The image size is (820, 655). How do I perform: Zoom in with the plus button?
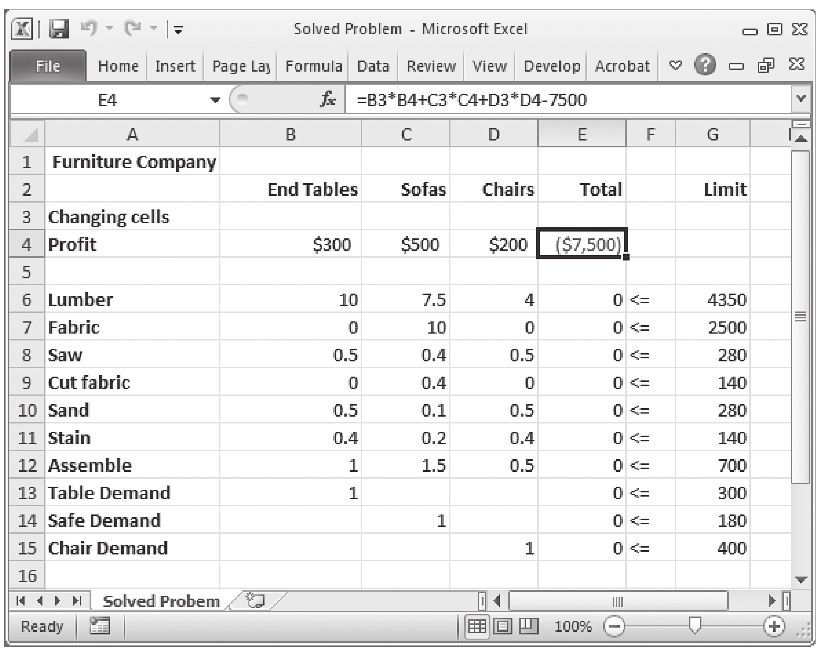pos(773,627)
